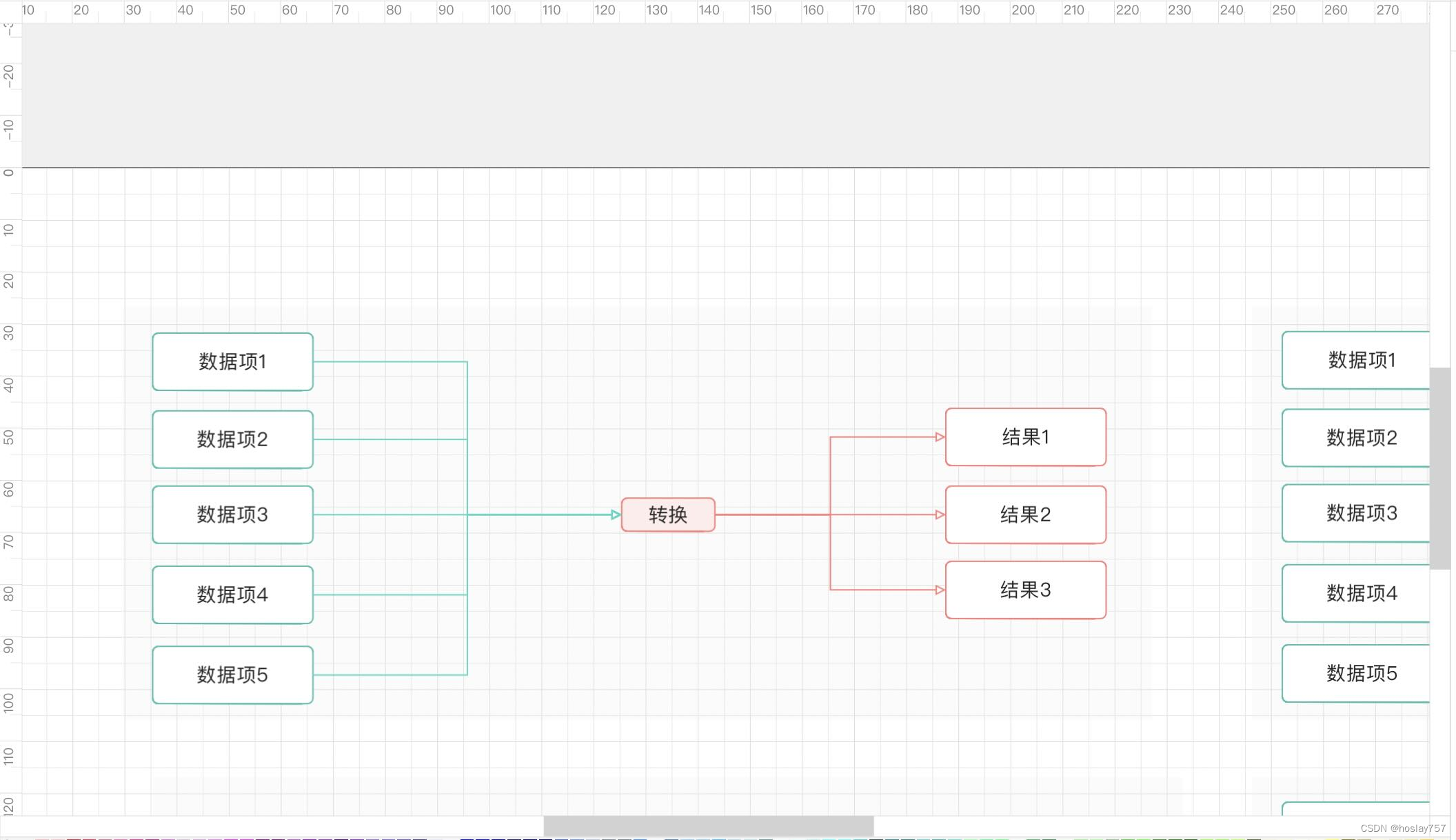Select the right-side 数据项4 node
The height and width of the screenshot is (840, 1456).
coord(1356,593)
